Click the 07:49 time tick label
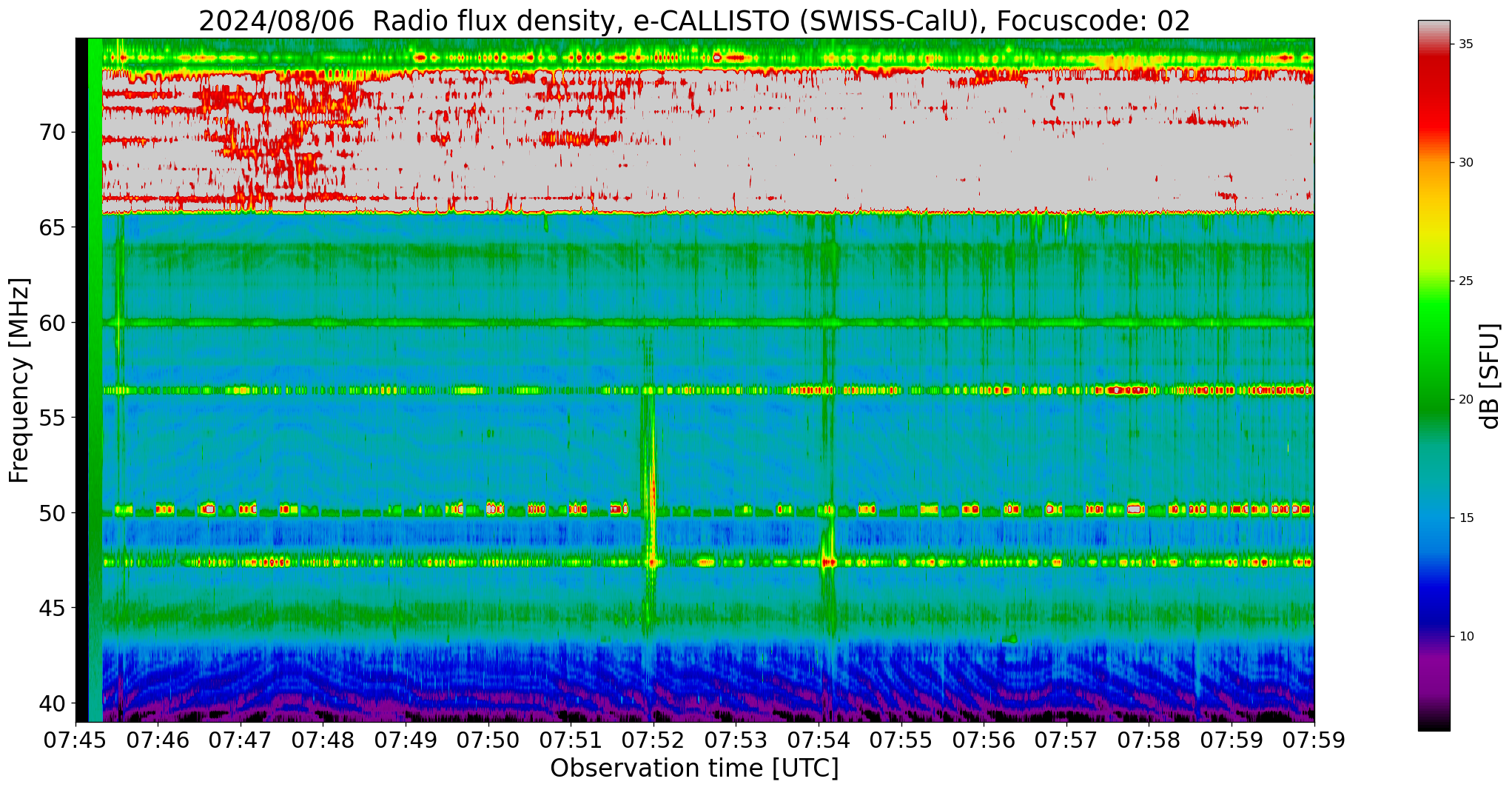 [406, 740]
